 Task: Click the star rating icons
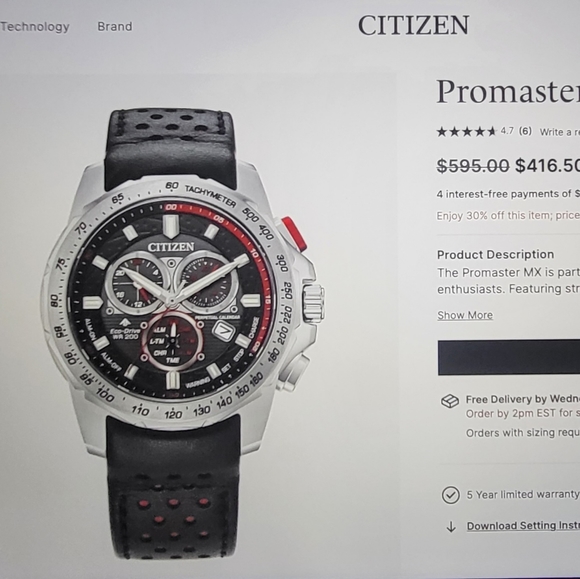(x=466, y=132)
